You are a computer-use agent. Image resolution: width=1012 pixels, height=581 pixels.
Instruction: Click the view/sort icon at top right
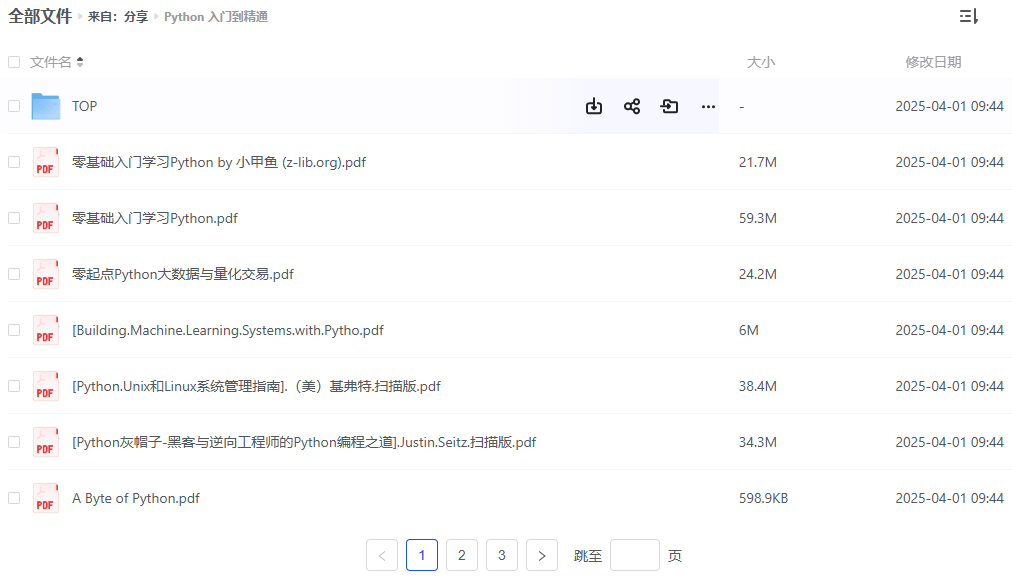[968, 17]
